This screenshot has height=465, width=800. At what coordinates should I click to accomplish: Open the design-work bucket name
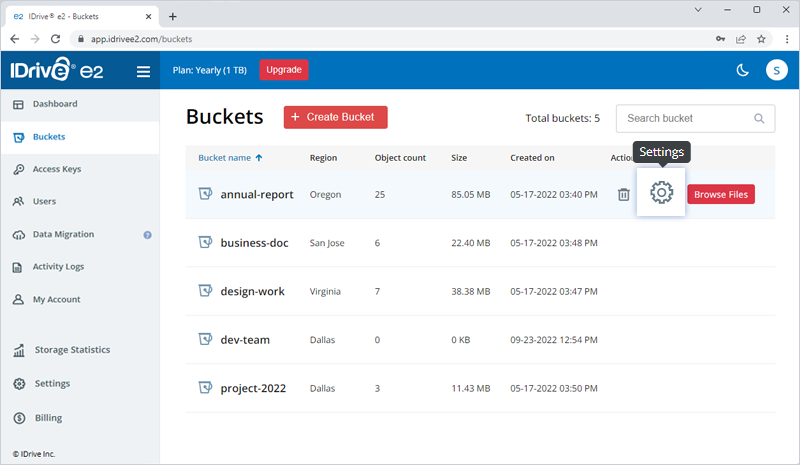click(253, 291)
